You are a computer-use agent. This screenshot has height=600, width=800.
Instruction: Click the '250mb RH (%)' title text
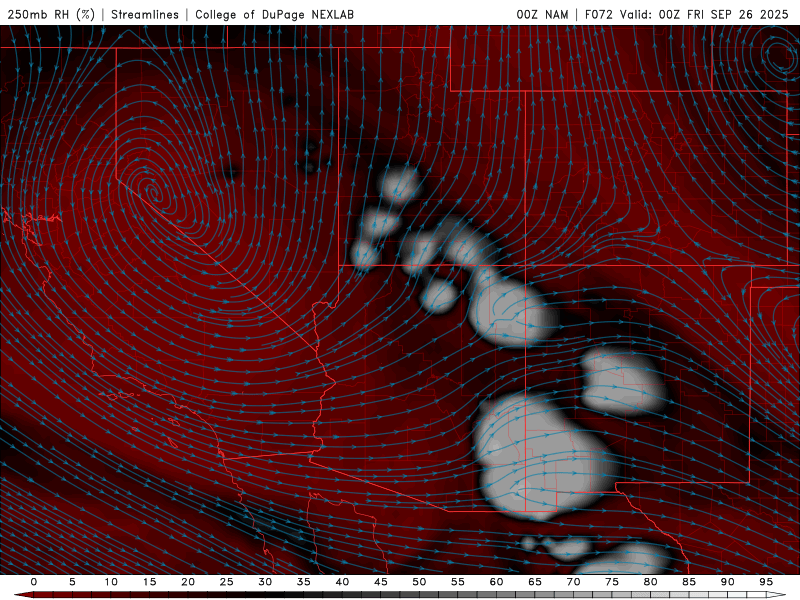[51, 14]
